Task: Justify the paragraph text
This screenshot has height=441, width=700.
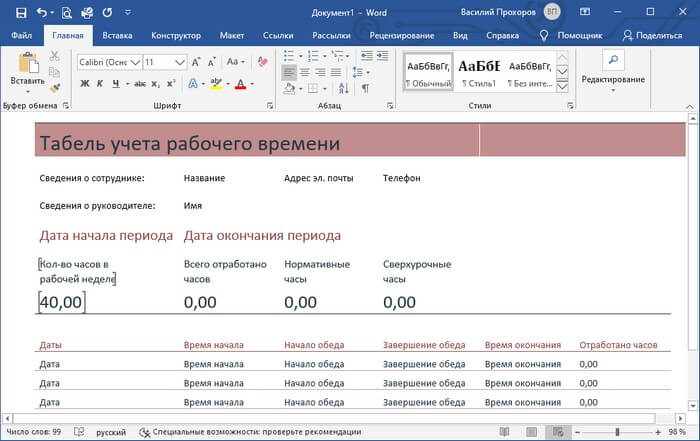Action: (336, 72)
